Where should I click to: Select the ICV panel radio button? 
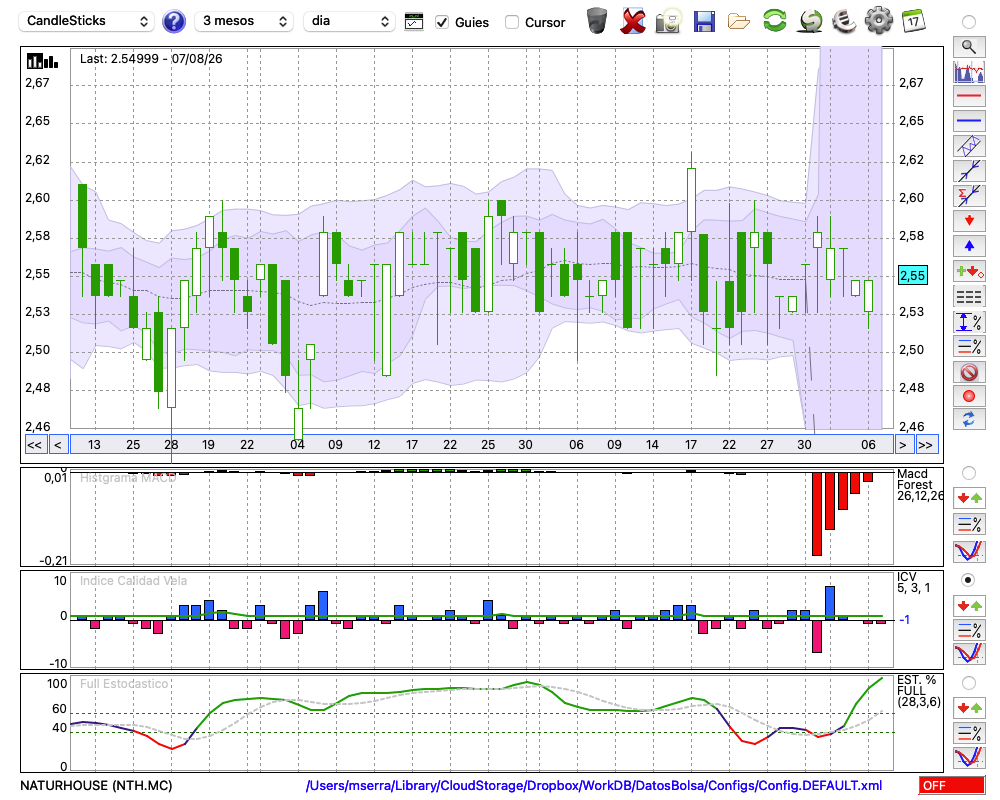pos(968,580)
